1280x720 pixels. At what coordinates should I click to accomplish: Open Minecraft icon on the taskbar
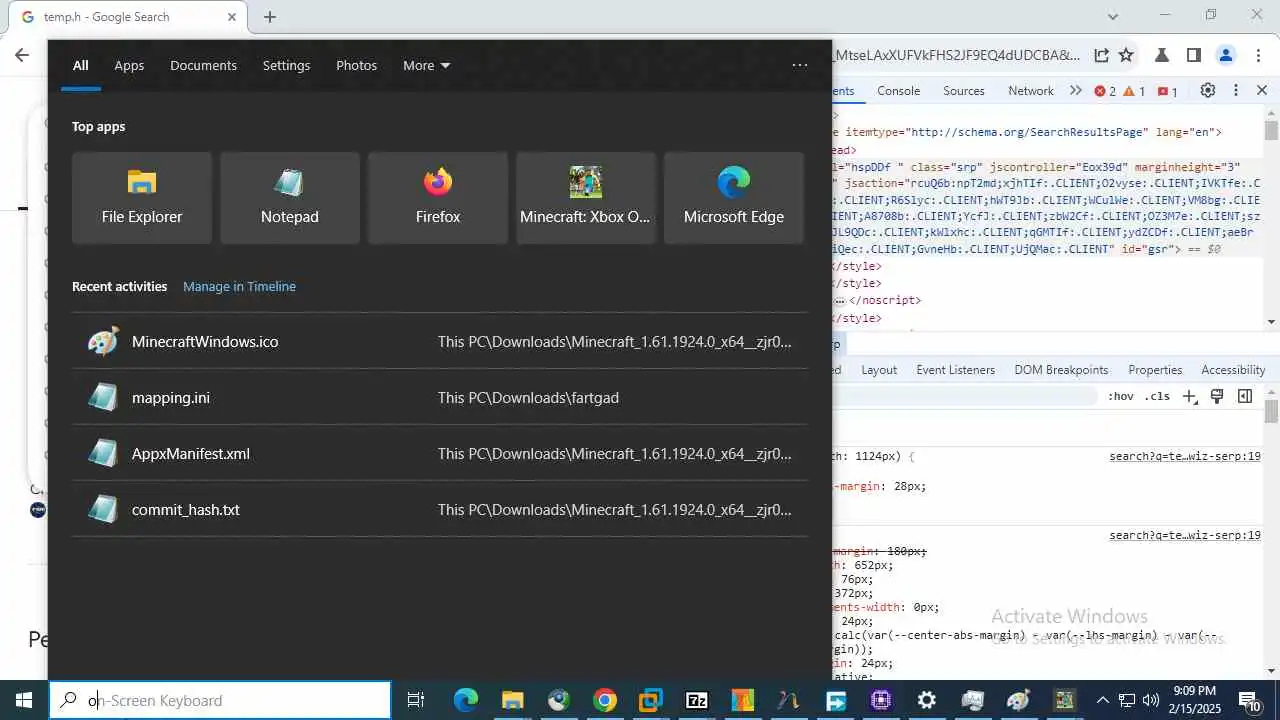(x=1064, y=700)
